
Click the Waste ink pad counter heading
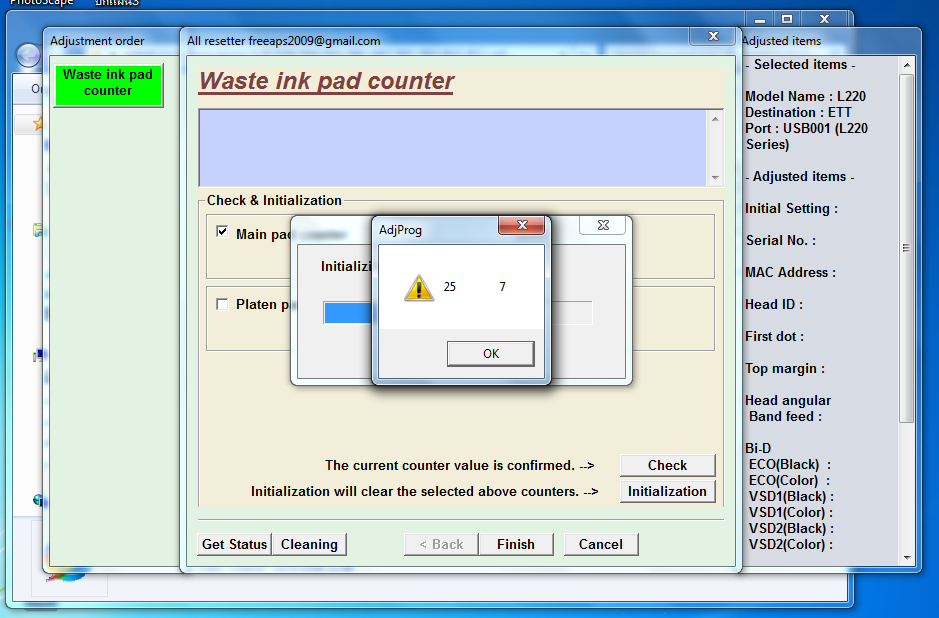click(x=326, y=81)
